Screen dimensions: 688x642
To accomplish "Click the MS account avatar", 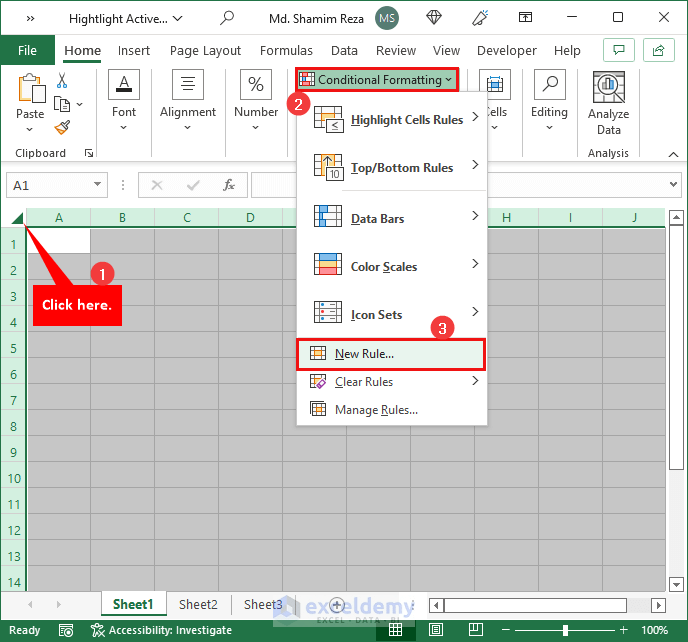I will (x=387, y=18).
